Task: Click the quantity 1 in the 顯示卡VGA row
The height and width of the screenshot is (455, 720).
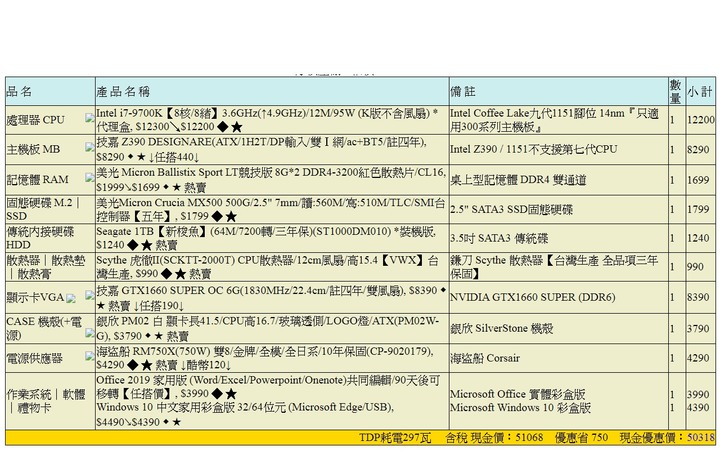Action: [672, 297]
